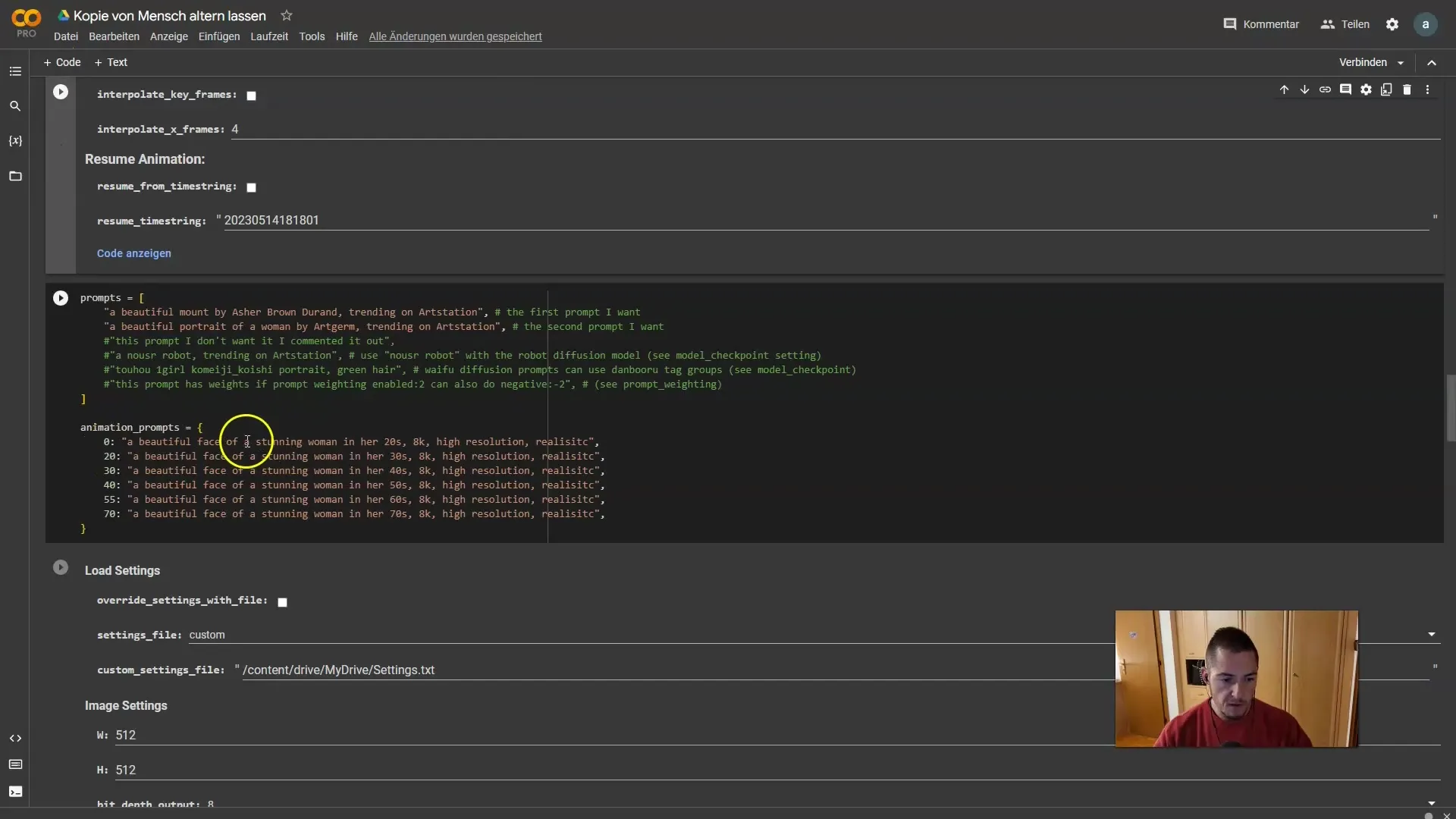The width and height of the screenshot is (1456, 819).
Task: Open the Anzeige menu
Action: pyautogui.click(x=169, y=36)
